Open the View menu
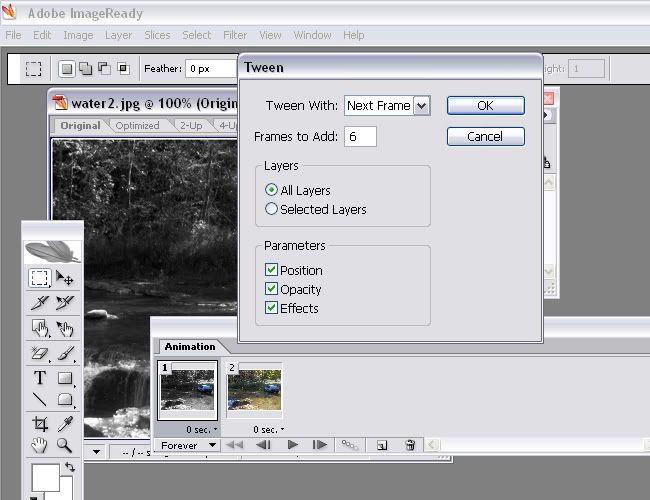The width and height of the screenshot is (650, 500). click(x=270, y=35)
